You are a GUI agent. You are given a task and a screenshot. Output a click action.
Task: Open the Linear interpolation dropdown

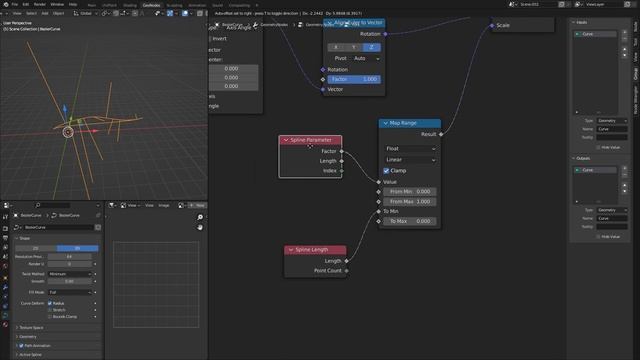pos(410,160)
